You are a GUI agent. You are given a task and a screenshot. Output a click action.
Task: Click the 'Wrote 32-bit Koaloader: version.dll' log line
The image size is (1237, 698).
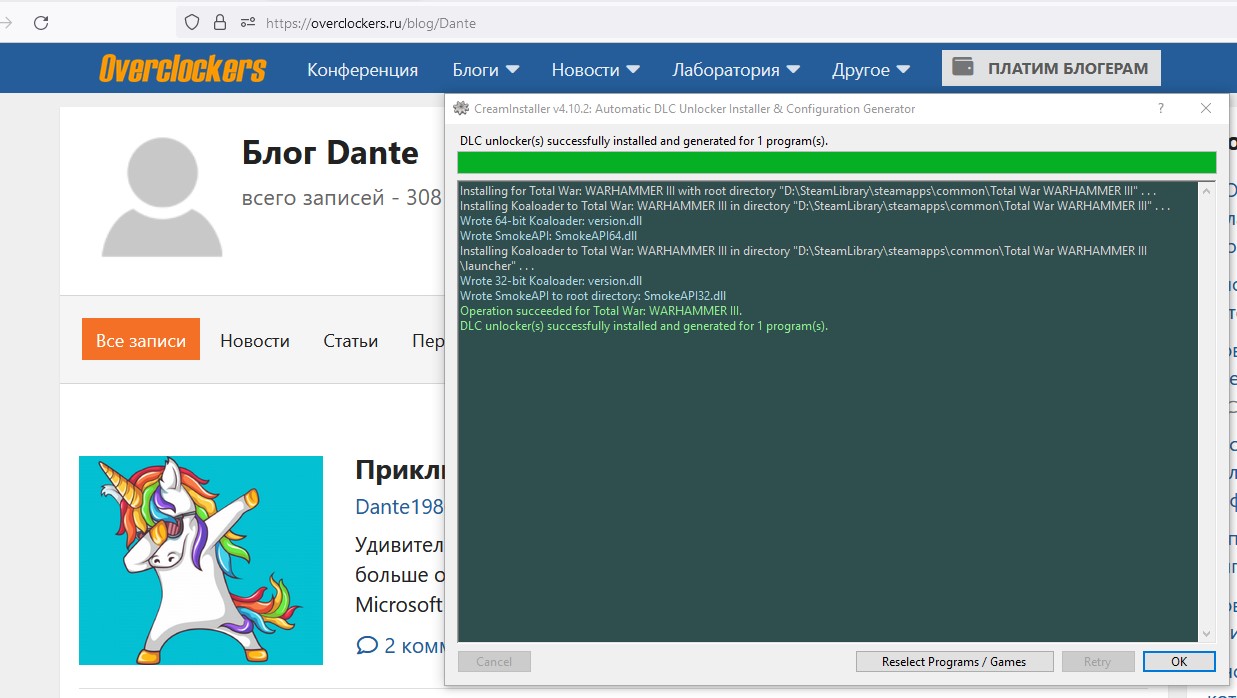[551, 281]
